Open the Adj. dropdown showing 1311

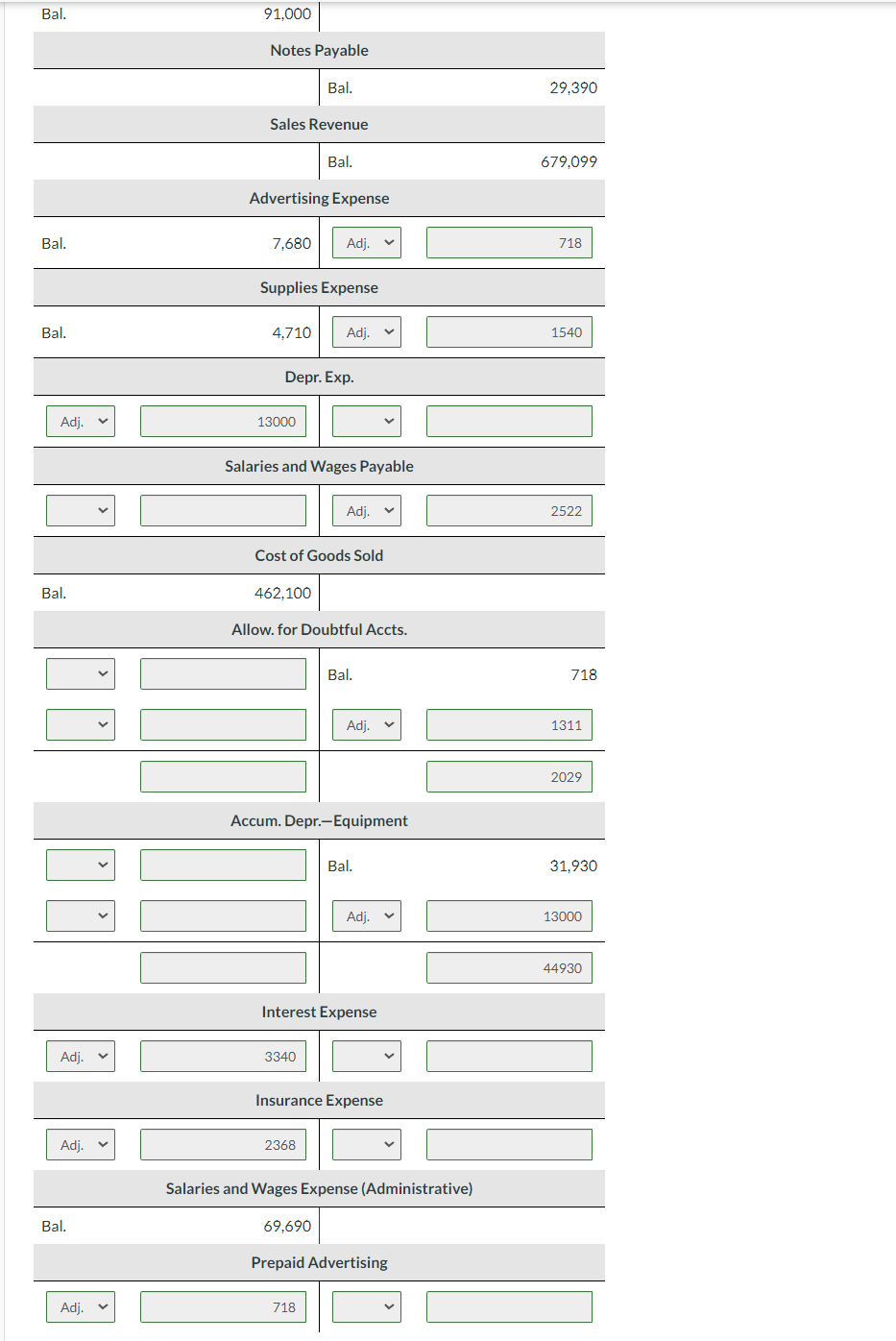366,724
